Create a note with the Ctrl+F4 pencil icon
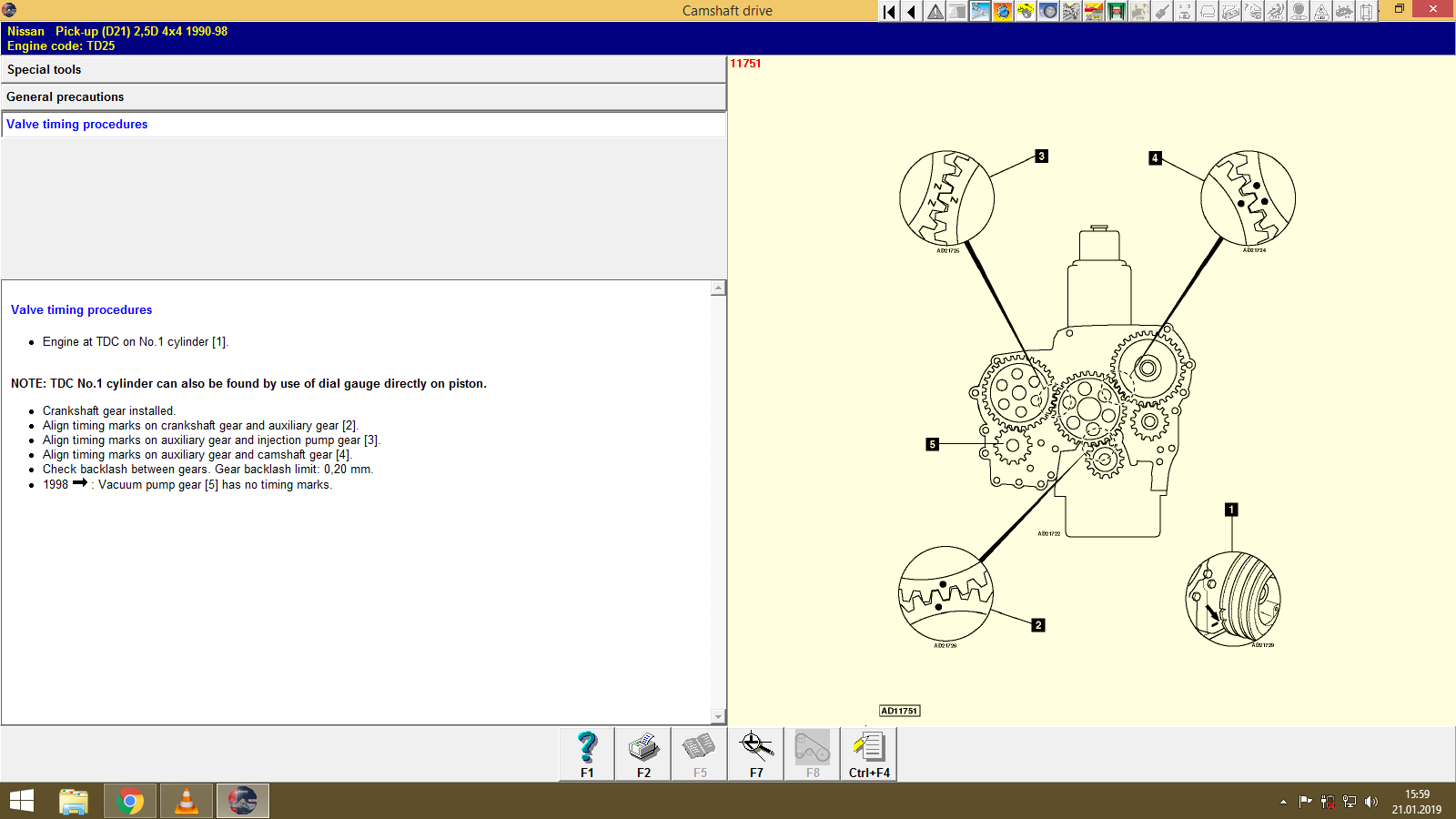Viewport: 1456px width, 819px height. [868, 753]
